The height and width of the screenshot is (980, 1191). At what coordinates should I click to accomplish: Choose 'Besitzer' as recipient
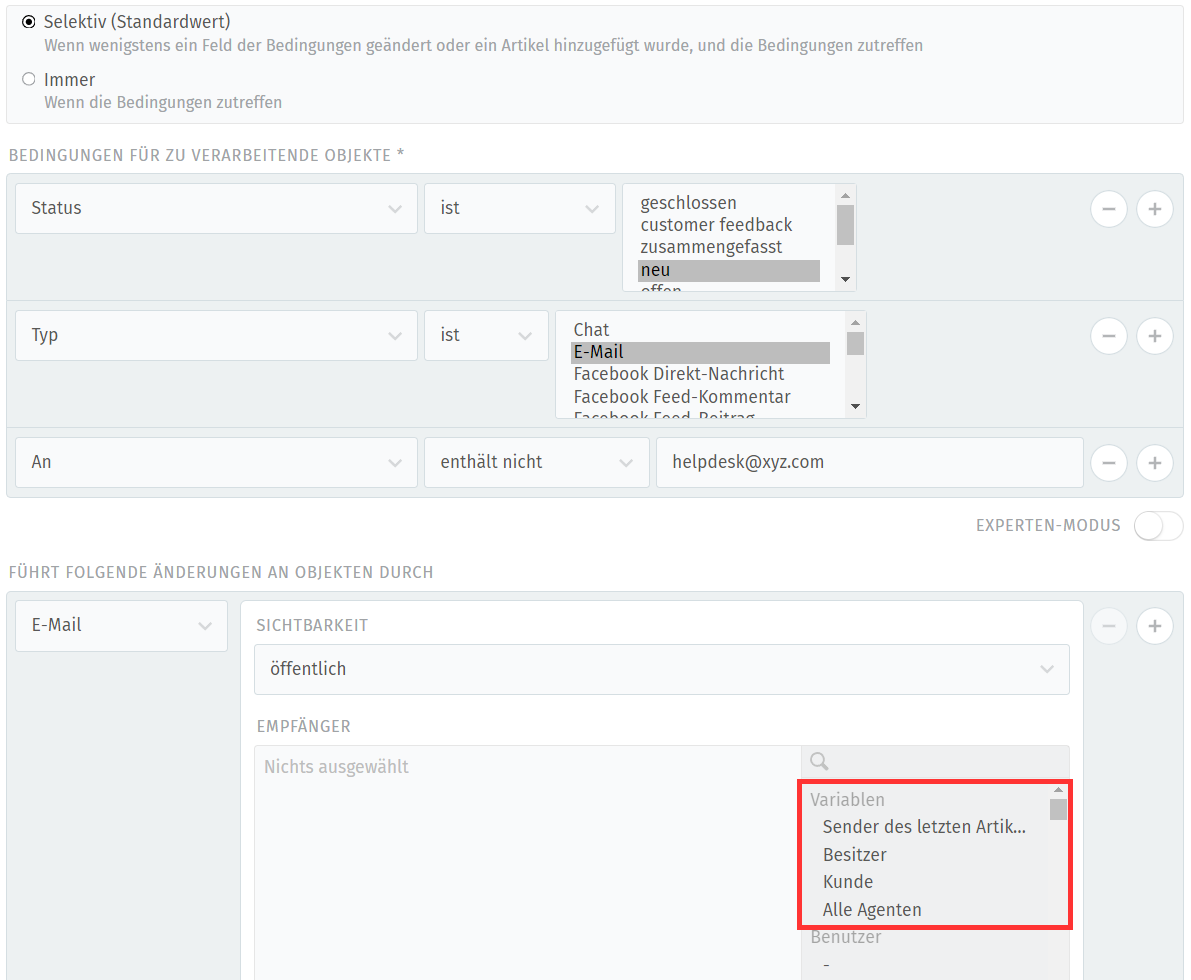coord(924,855)
